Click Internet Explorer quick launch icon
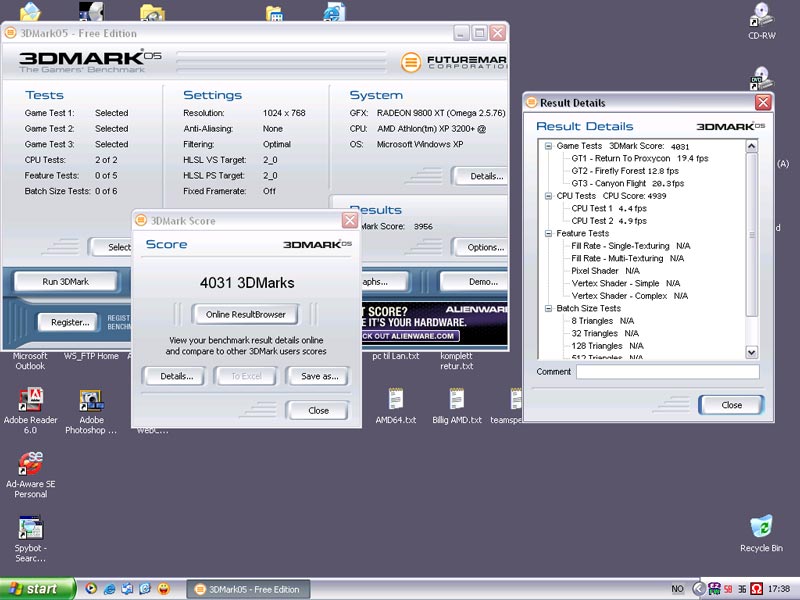 (x=109, y=589)
